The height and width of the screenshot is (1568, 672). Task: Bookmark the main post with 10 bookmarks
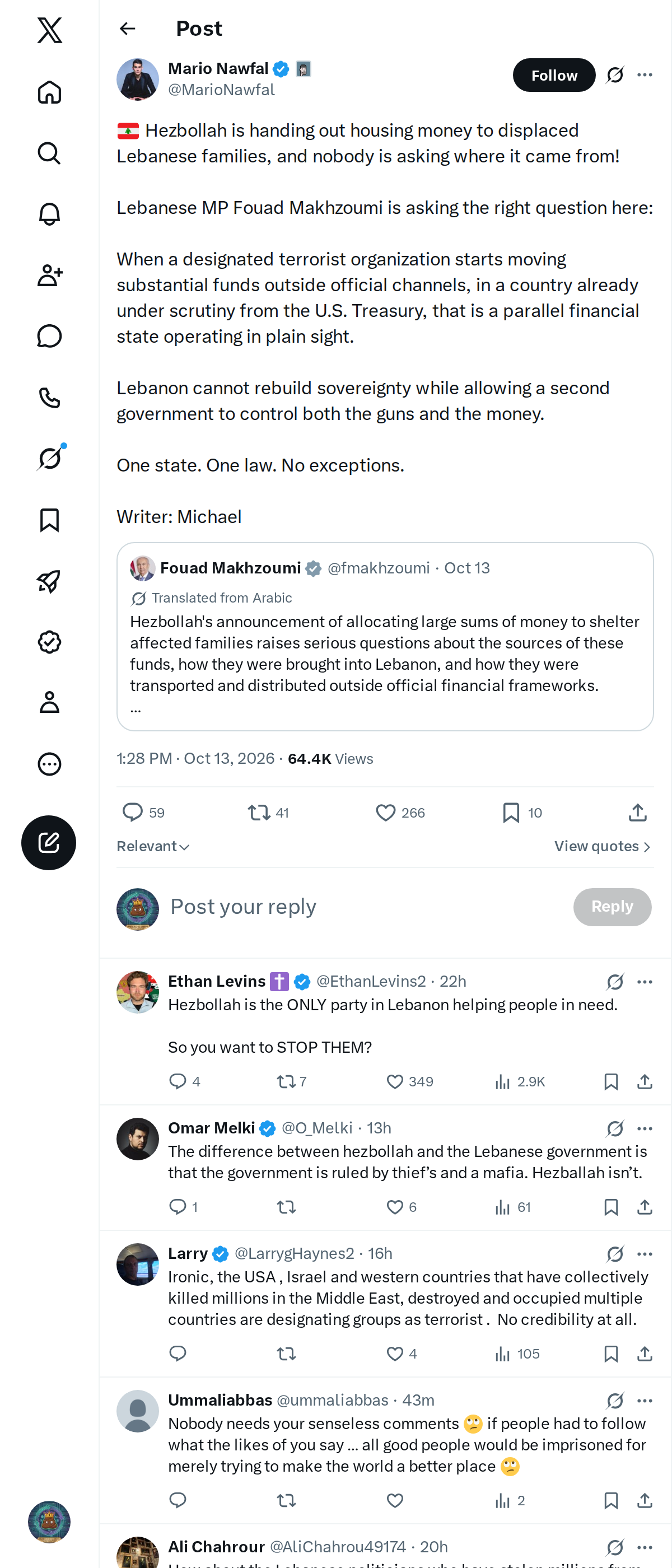tap(522, 813)
